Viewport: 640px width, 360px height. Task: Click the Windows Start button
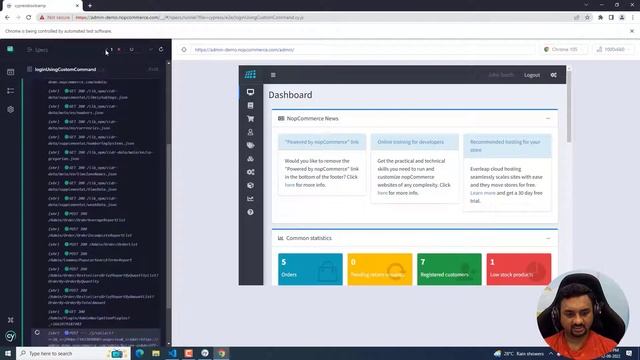(8, 353)
